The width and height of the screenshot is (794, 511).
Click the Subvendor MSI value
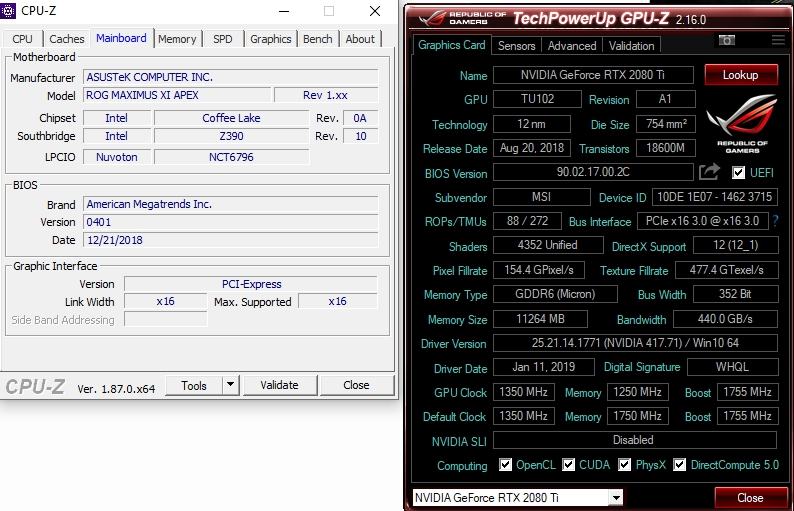pyautogui.click(x=542, y=197)
